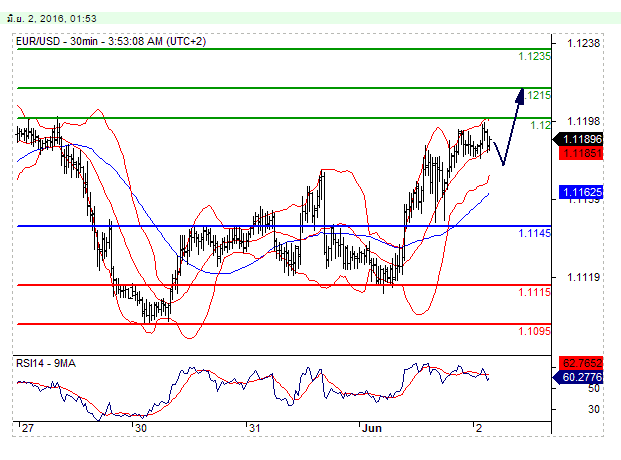
Task: Click the red support label 1.1095
Action: pos(534,331)
